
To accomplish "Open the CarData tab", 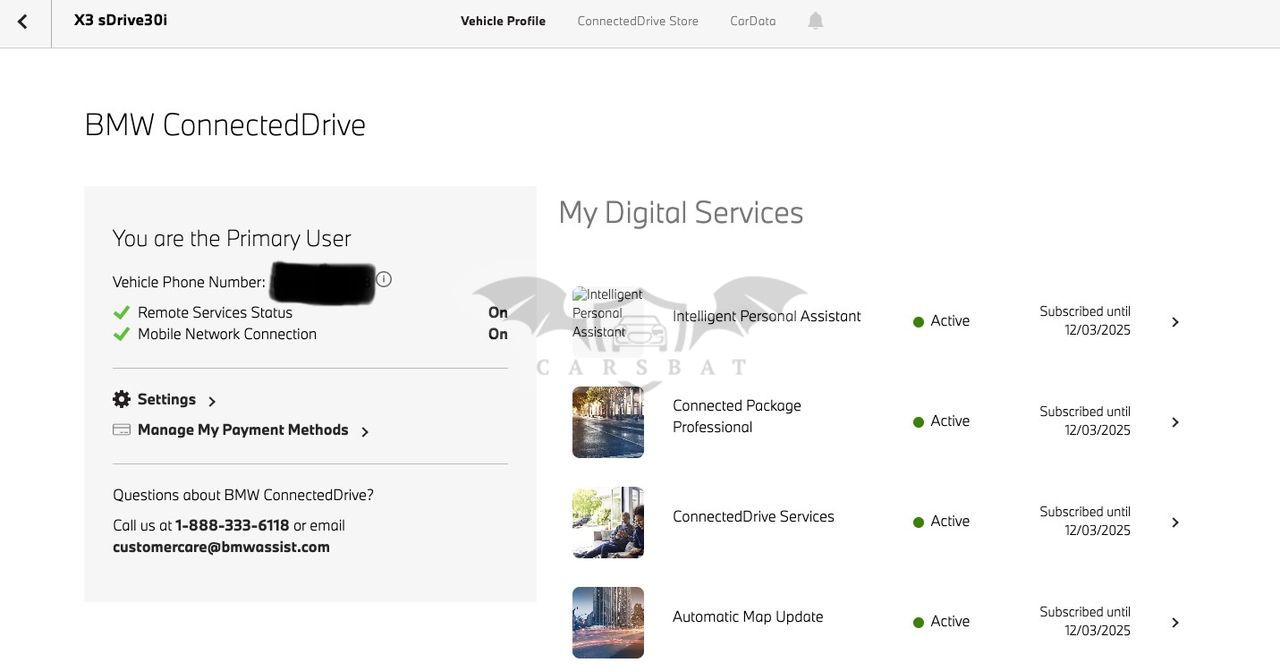I will point(752,21).
